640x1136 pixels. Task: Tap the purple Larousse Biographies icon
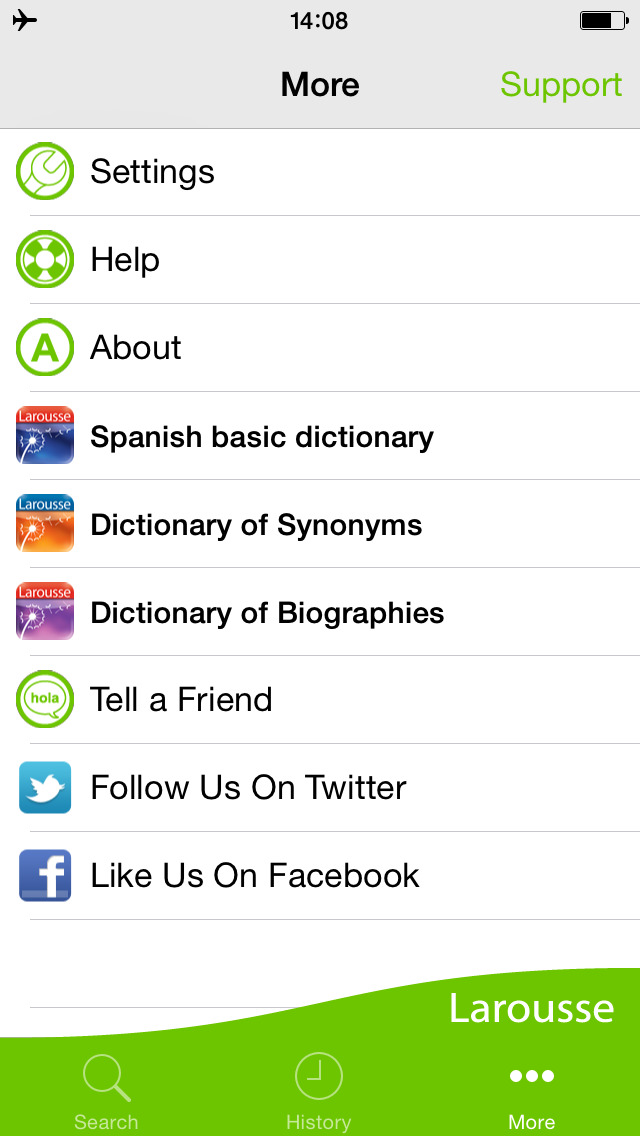45,612
